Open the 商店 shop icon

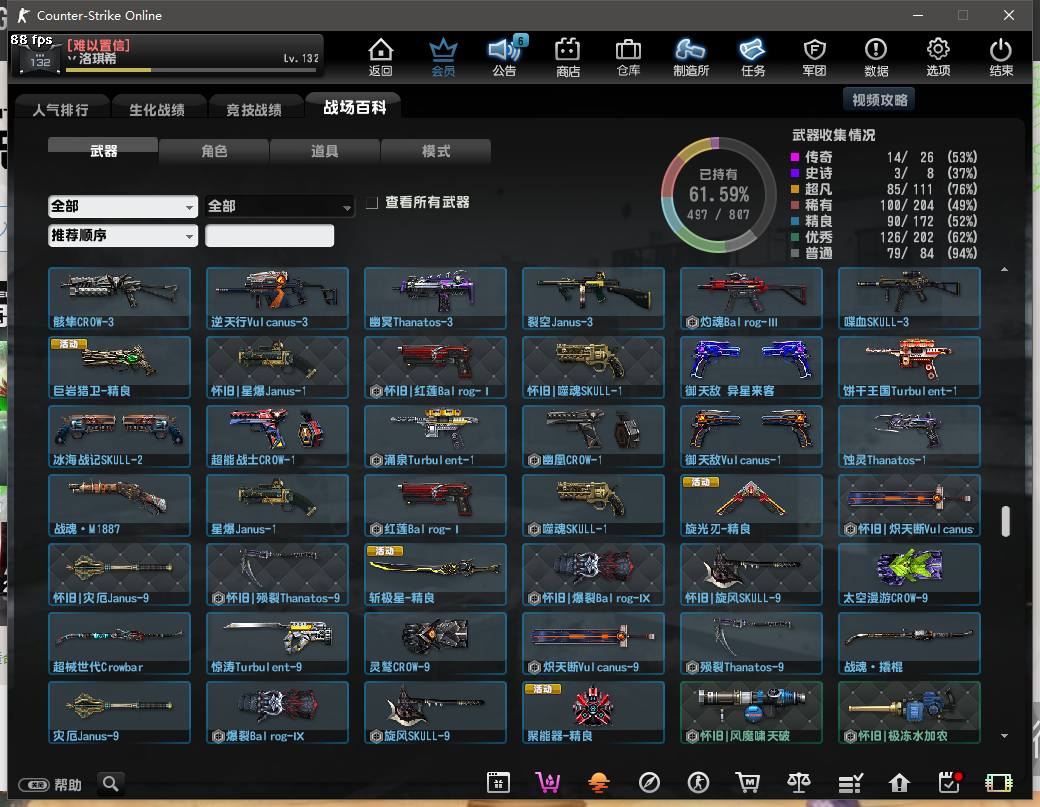(x=567, y=56)
